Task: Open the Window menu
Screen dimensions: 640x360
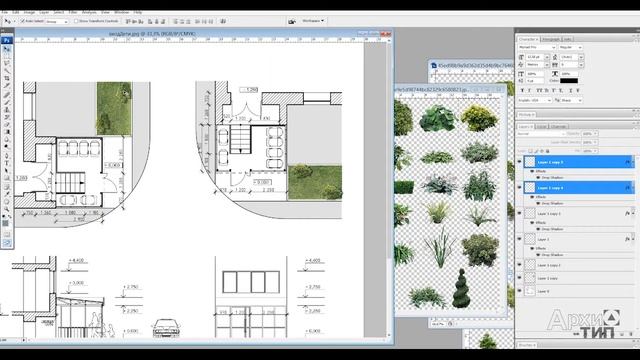Action: 121,12
